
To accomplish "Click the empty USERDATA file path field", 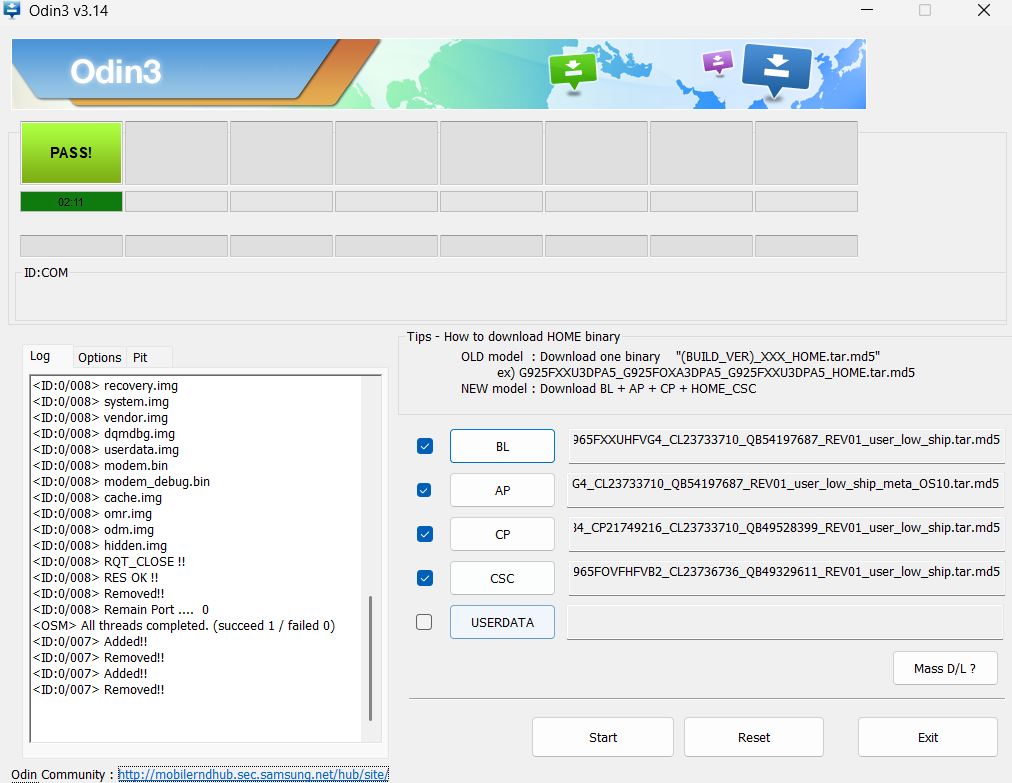I will (x=785, y=622).
